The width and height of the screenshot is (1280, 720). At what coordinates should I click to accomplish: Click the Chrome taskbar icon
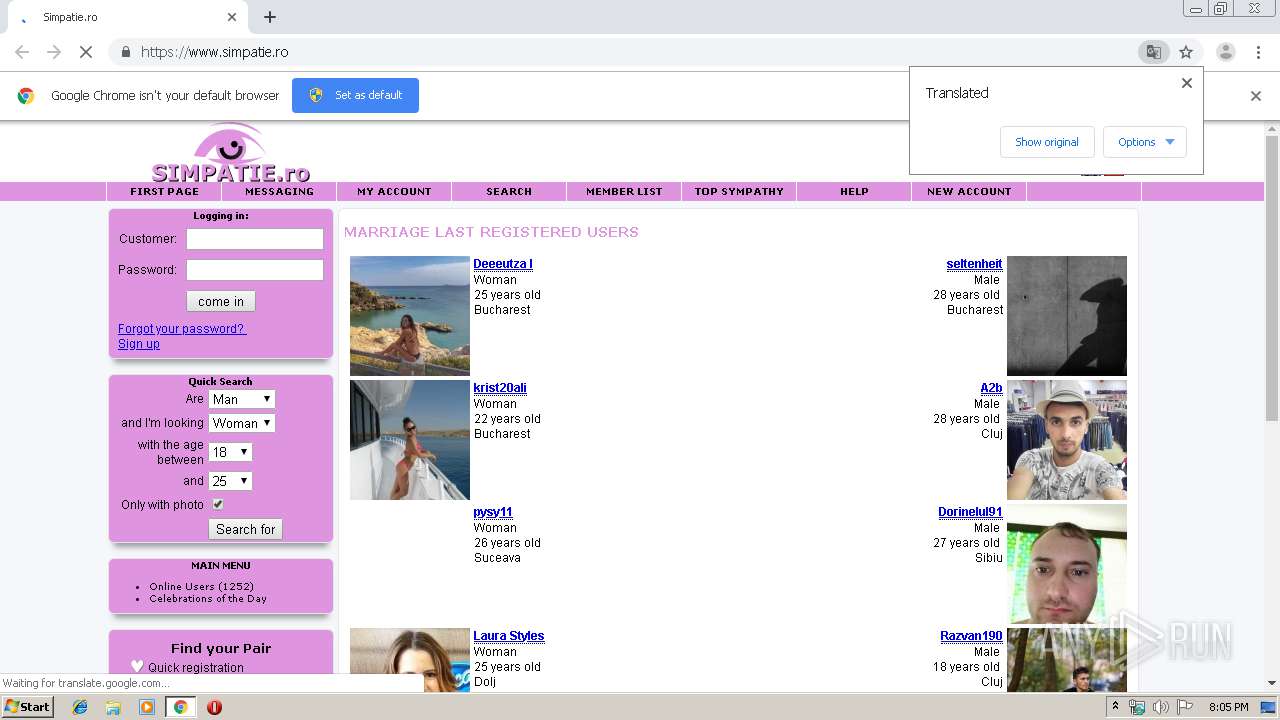pyautogui.click(x=180, y=707)
